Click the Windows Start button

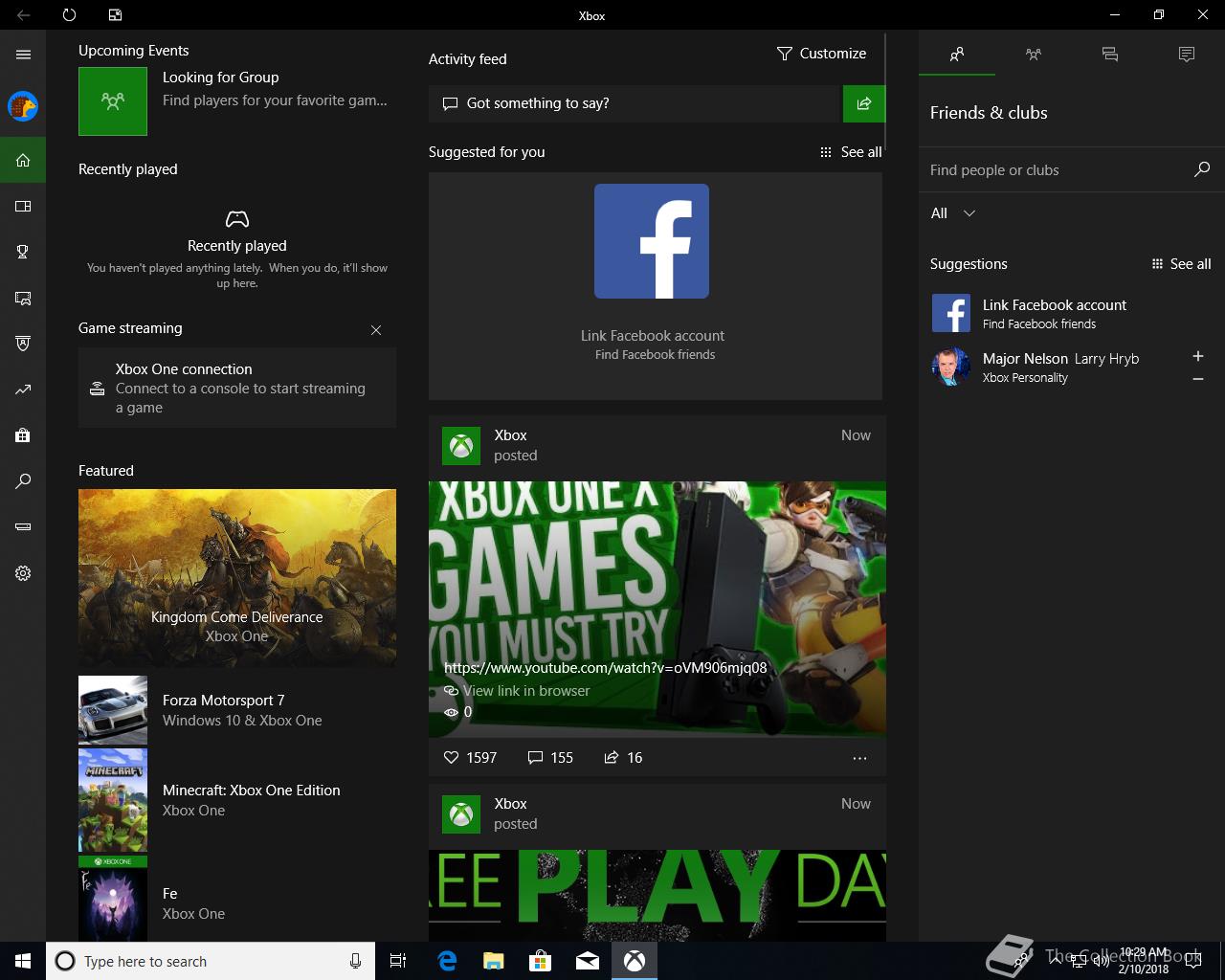coord(23,961)
